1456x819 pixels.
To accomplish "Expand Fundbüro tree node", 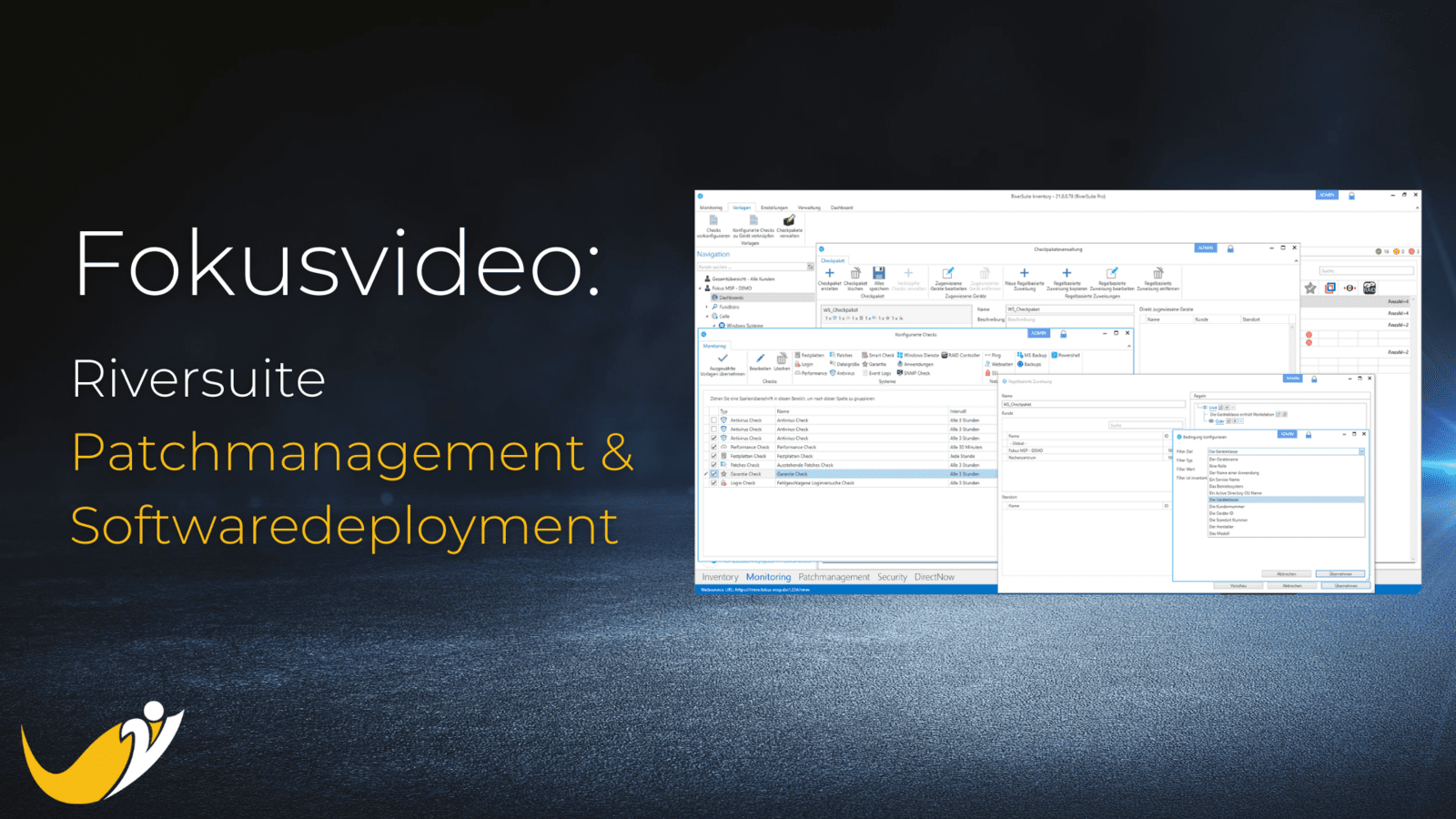I will 707,307.
